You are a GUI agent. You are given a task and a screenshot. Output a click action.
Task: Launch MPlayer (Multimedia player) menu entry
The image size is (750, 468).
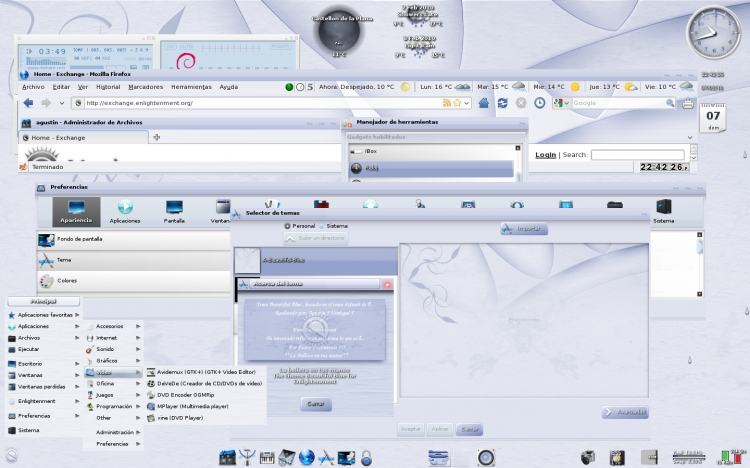pyautogui.click(x=206, y=406)
